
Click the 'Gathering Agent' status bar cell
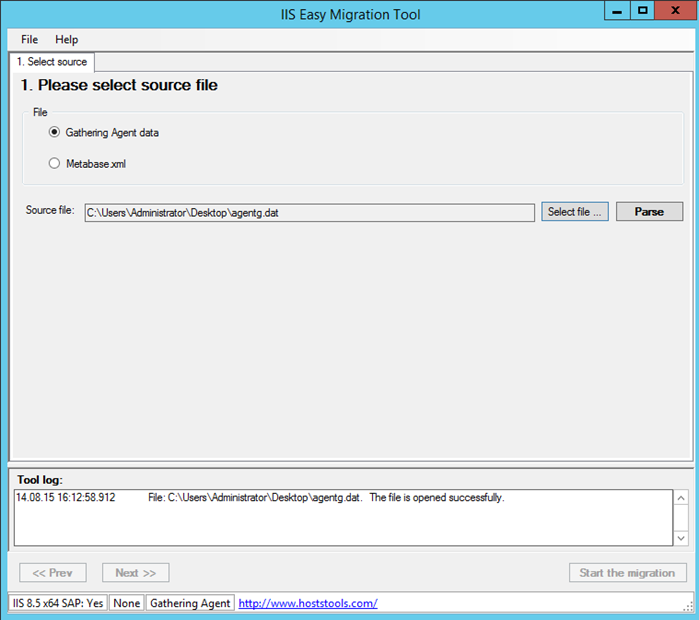tap(190, 603)
